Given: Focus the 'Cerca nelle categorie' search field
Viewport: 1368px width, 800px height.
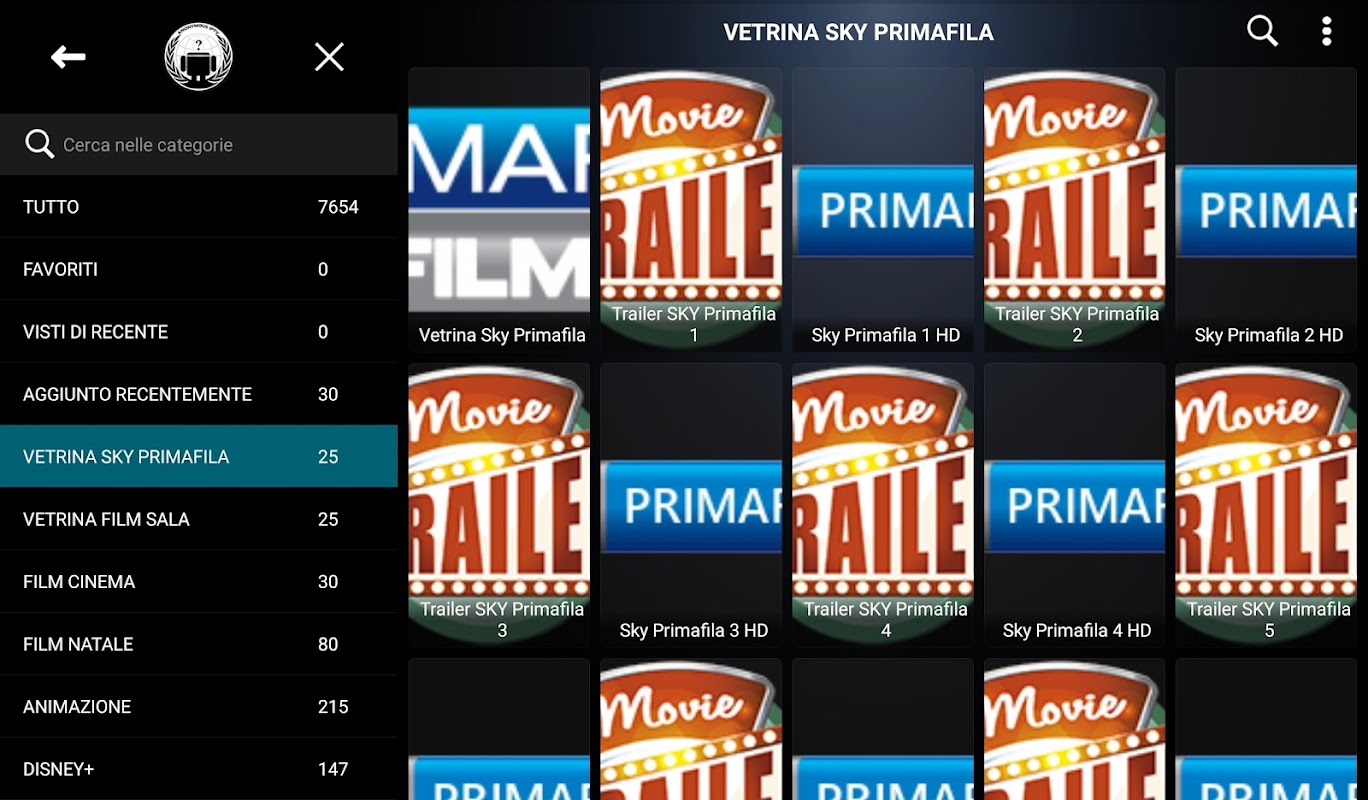Looking at the screenshot, I should 199,144.
